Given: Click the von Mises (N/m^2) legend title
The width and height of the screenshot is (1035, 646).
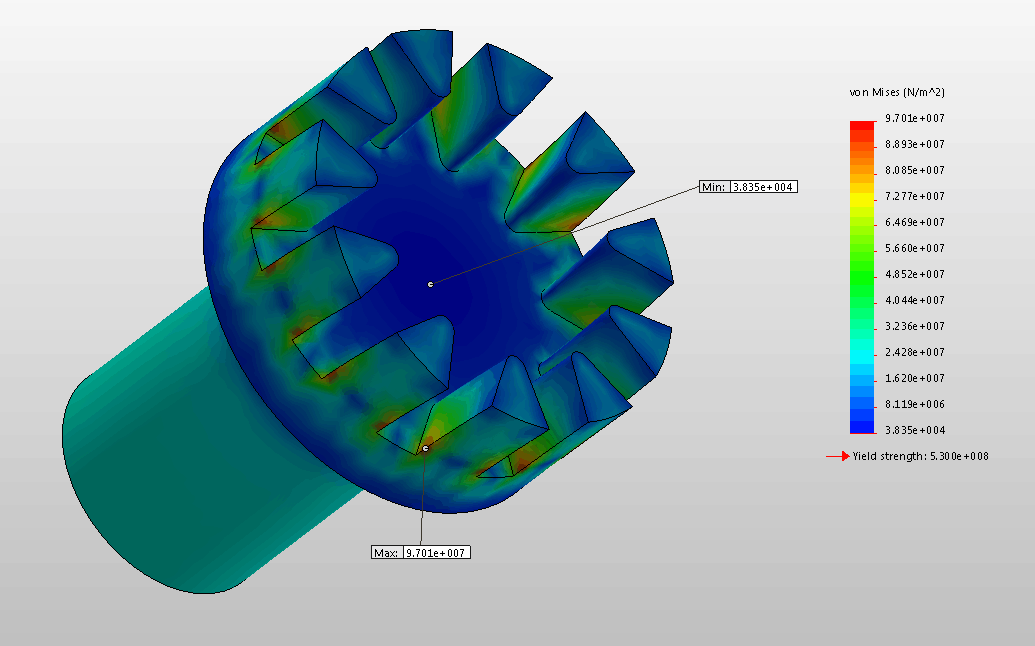Looking at the screenshot, I should click(x=897, y=92).
